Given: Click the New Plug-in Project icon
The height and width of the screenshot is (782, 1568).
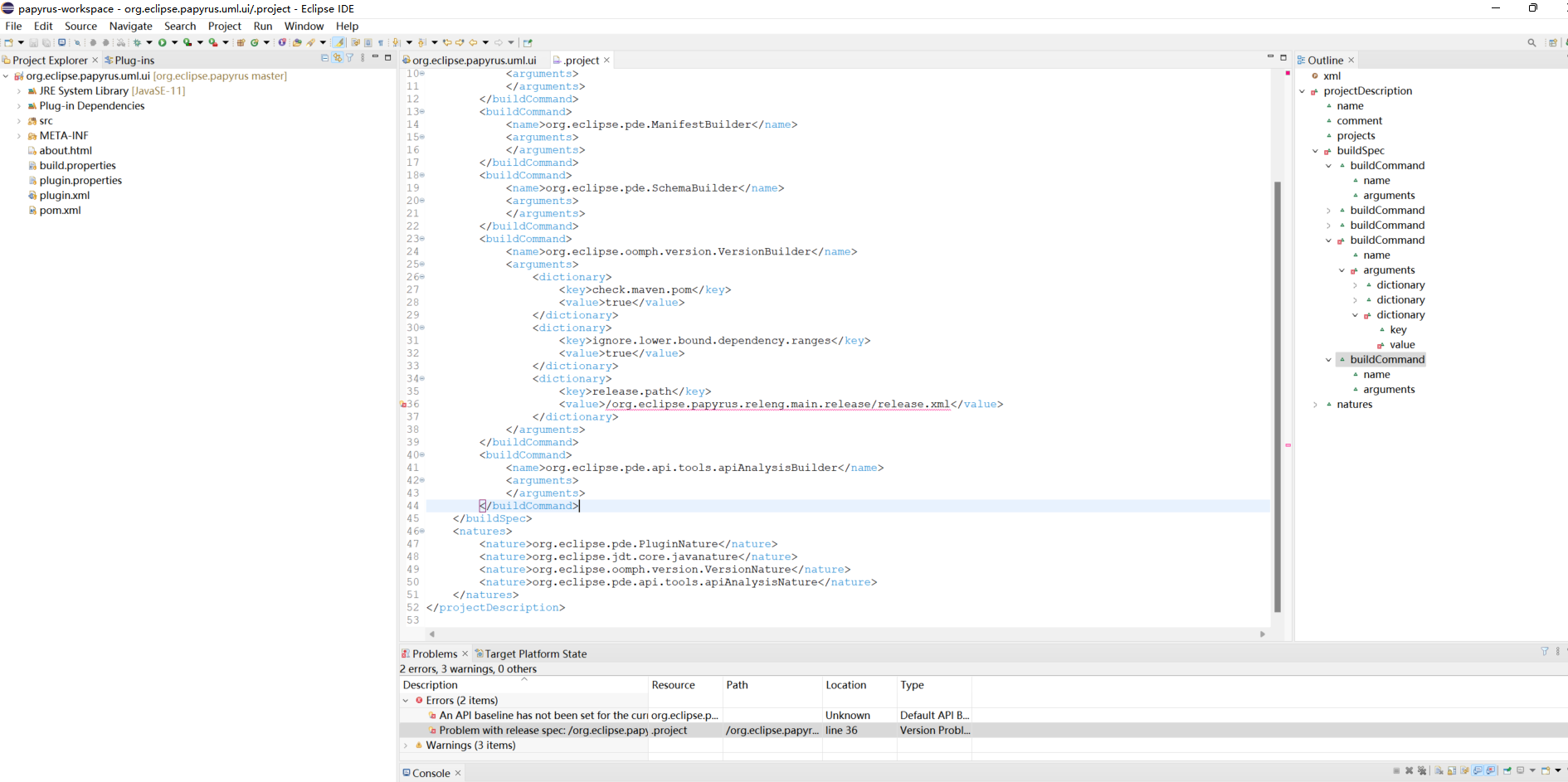Looking at the screenshot, I should (241, 42).
